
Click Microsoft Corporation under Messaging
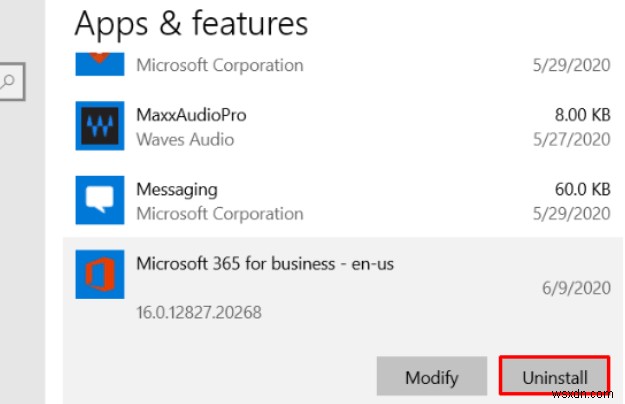point(219,214)
